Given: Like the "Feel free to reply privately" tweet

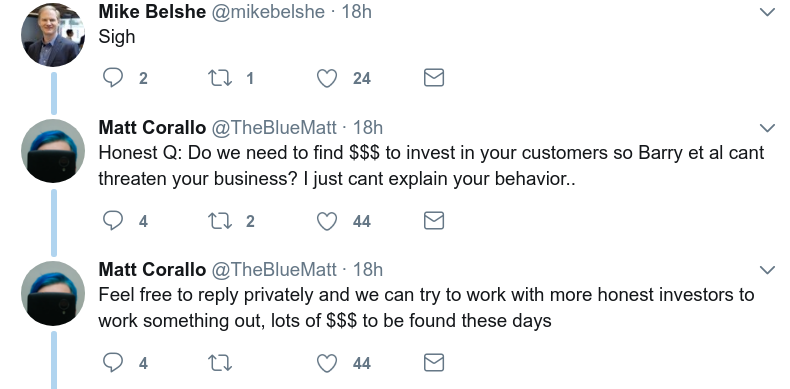Looking at the screenshot, I should coord(326,363).
